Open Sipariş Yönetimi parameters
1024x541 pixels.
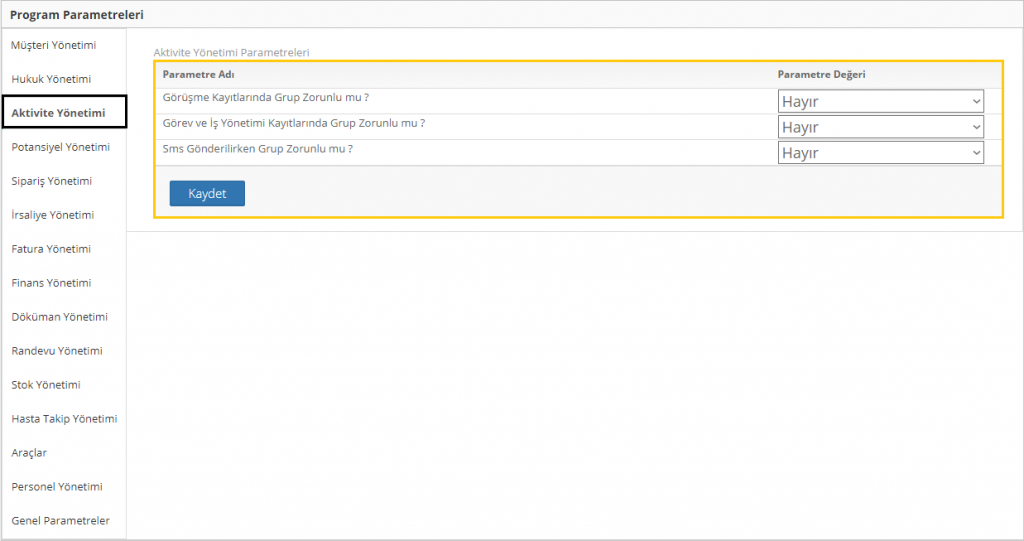[x=51, y=181]
